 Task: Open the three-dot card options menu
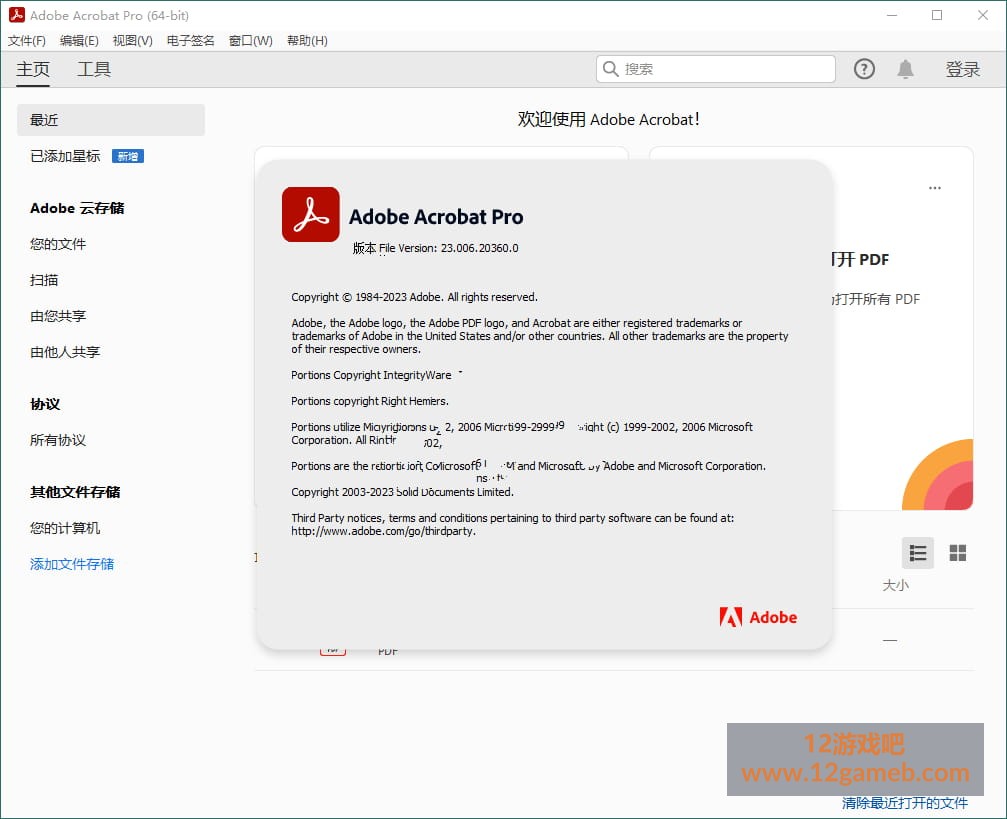(934, 188)
